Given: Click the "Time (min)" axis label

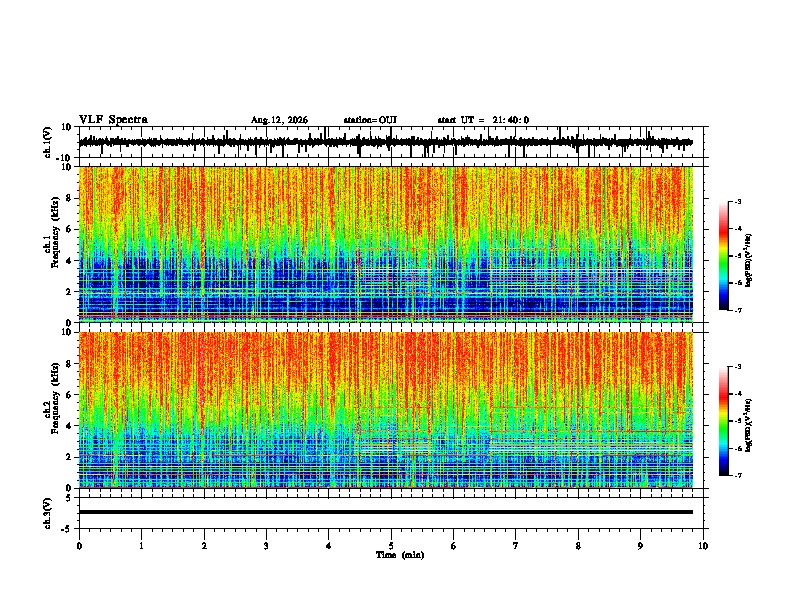Looking at the screenshot, I should [x=400, y=555].
